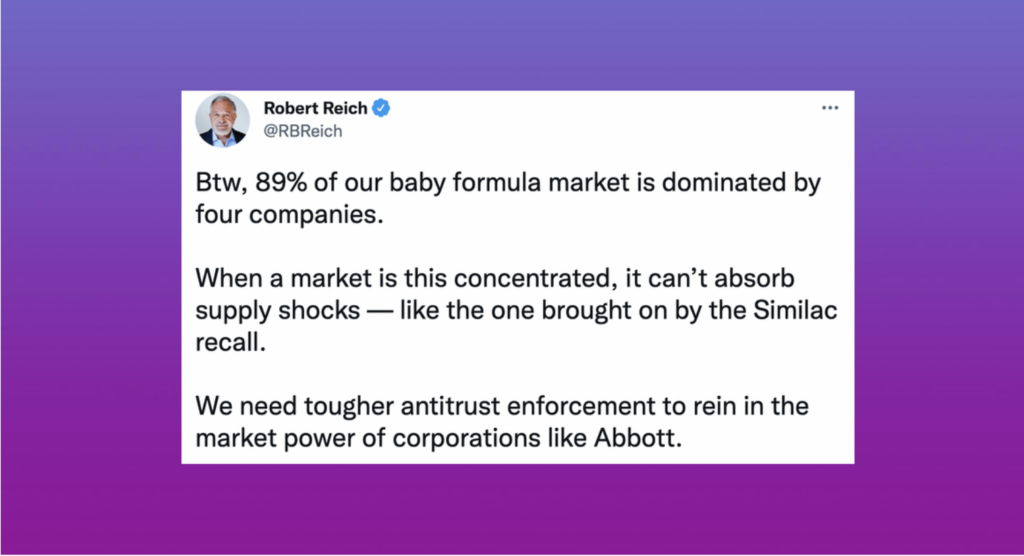Viewport: 1024px width, 556px height.
Task: Click the phrase four companies
Action: click(289, 215)
